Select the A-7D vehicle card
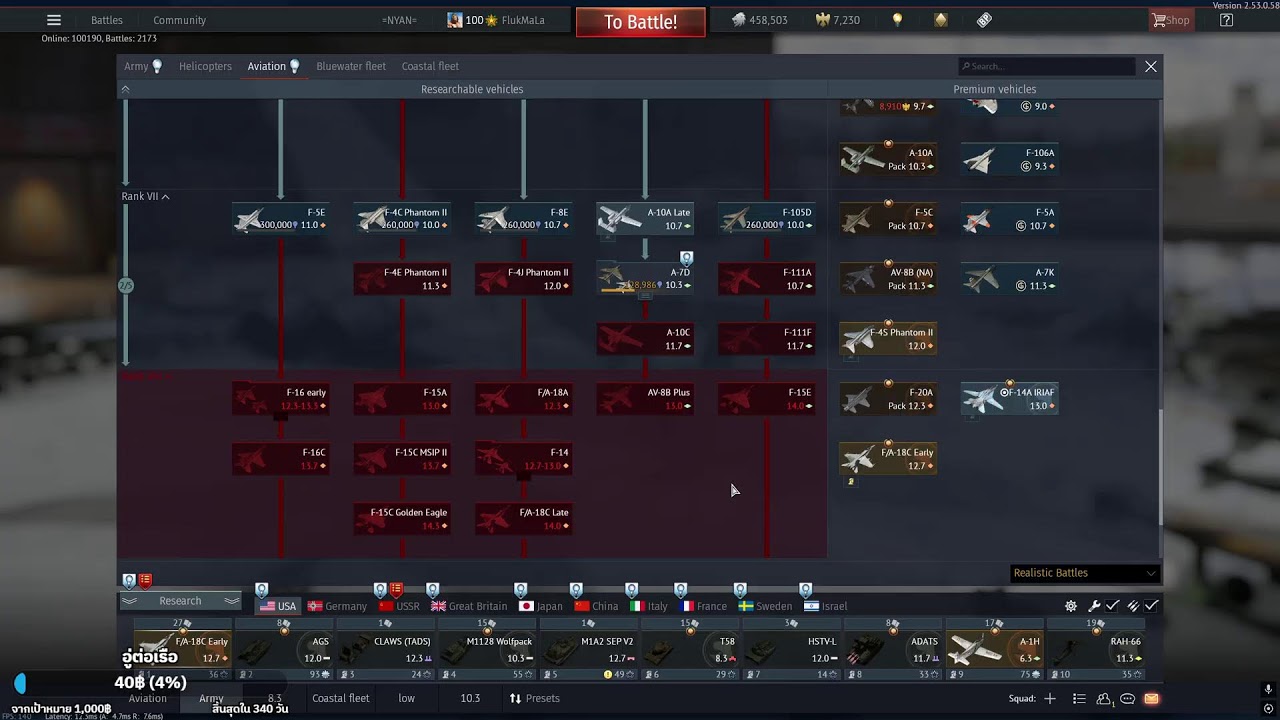Viewport: 1280px width, 720px height. 645,279
